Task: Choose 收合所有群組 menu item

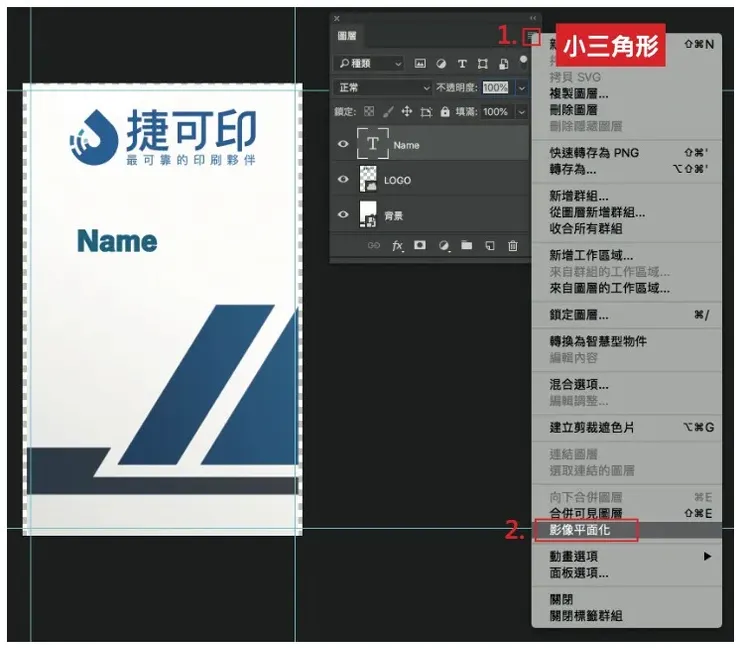Action: [627, 228]
